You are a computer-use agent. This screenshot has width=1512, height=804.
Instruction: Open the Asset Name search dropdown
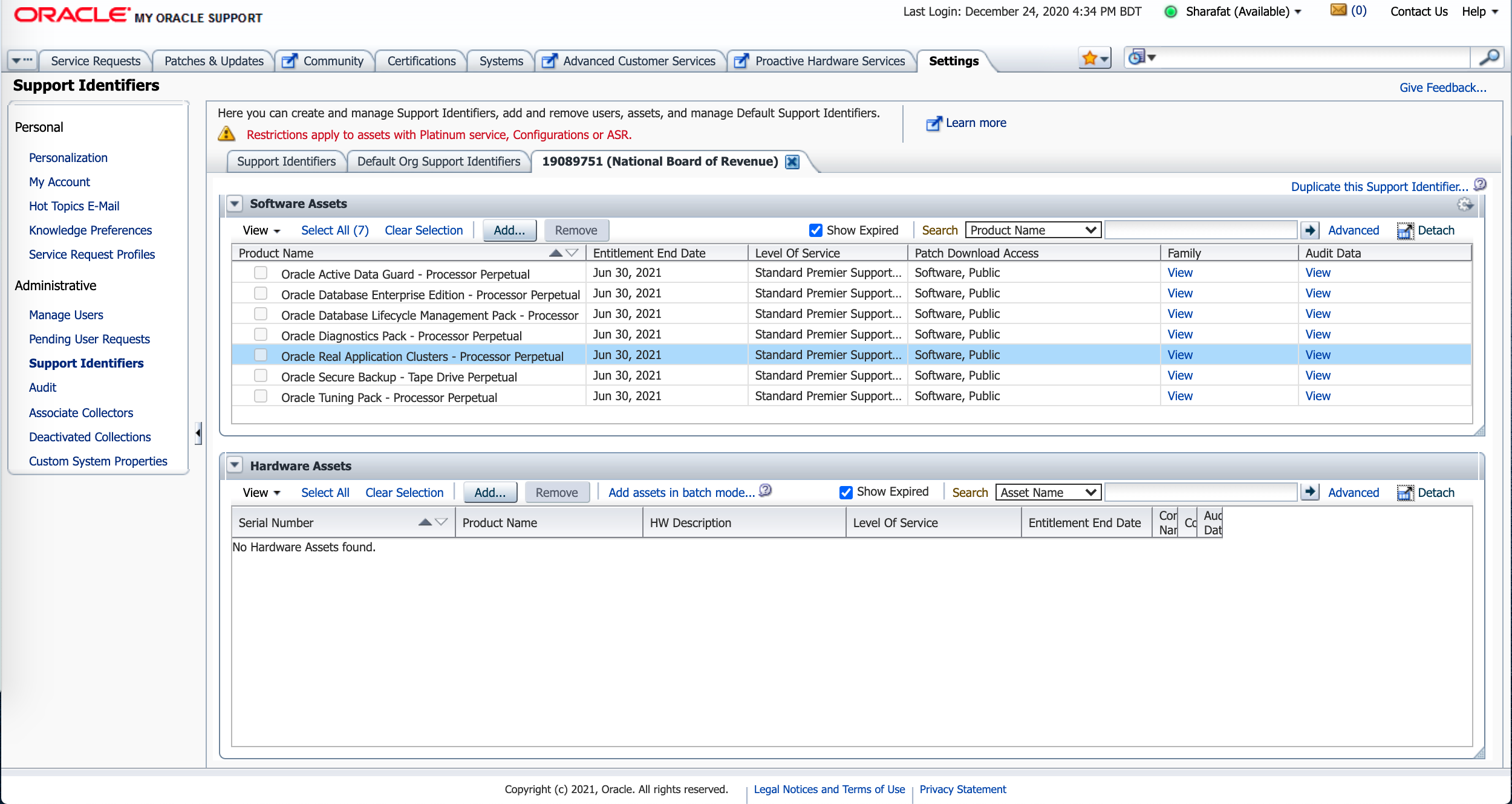pos(1048,492)
